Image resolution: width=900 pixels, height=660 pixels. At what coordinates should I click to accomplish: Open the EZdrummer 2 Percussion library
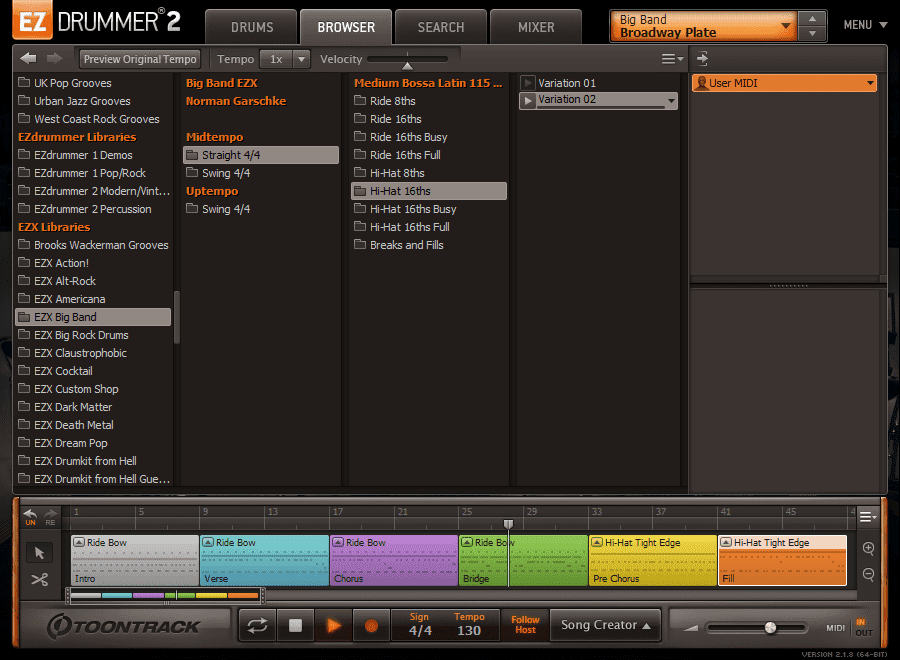93,209
